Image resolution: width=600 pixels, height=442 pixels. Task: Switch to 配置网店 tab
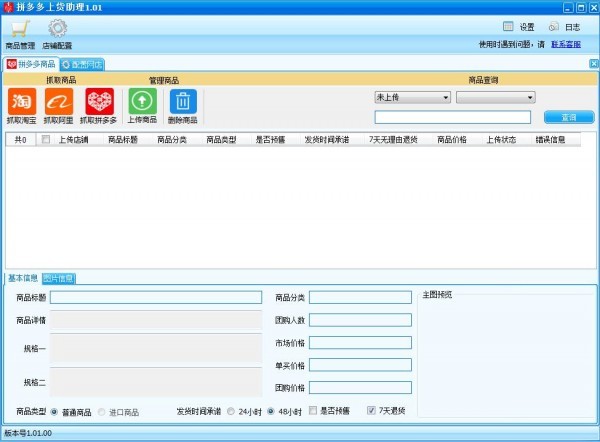pyautogui.click(x=82, y=65)
